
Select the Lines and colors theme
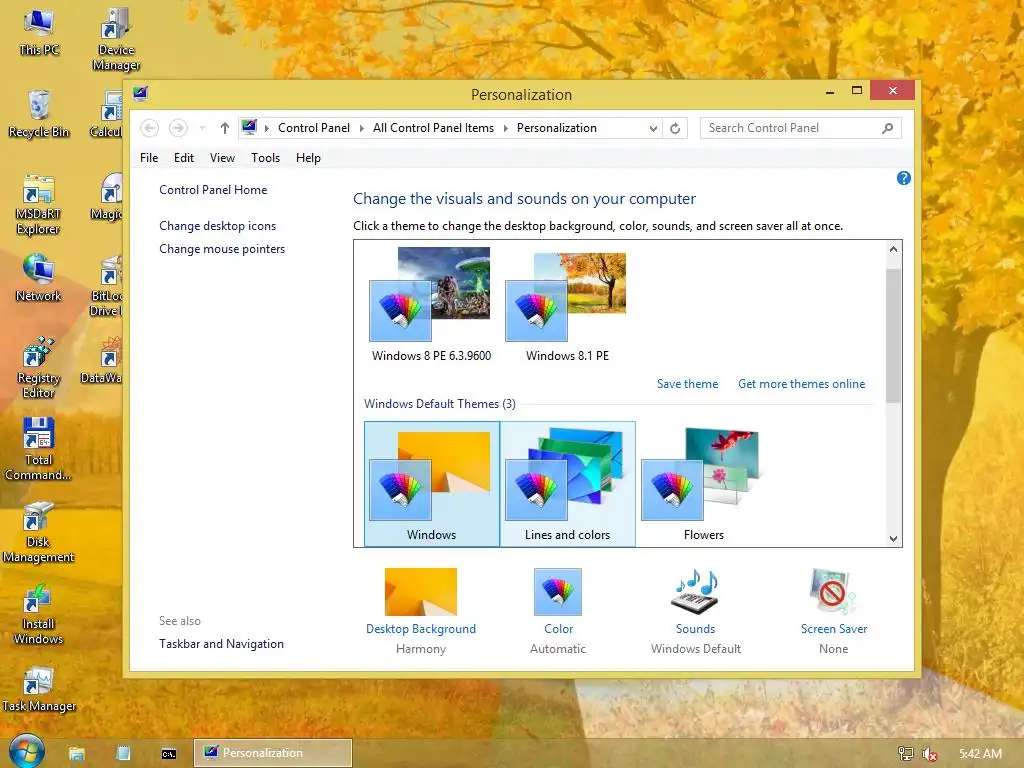coord(568,484)
